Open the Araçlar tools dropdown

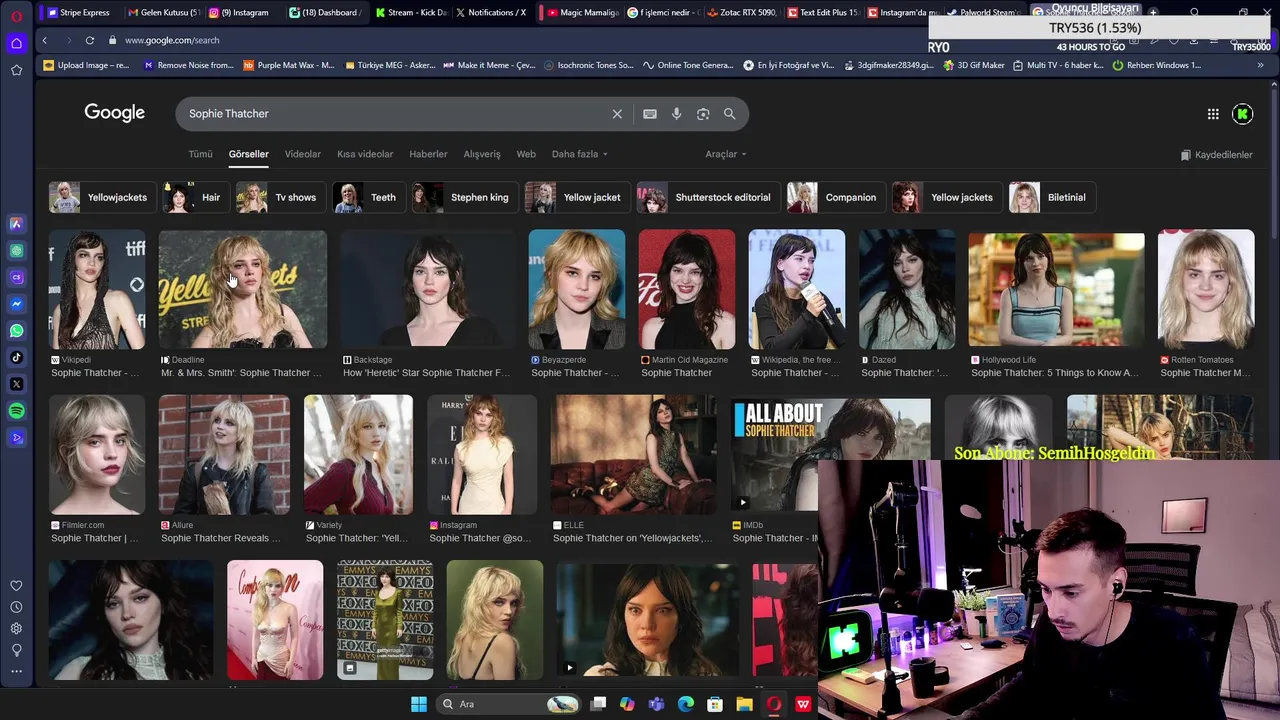[x=726, y=154]
